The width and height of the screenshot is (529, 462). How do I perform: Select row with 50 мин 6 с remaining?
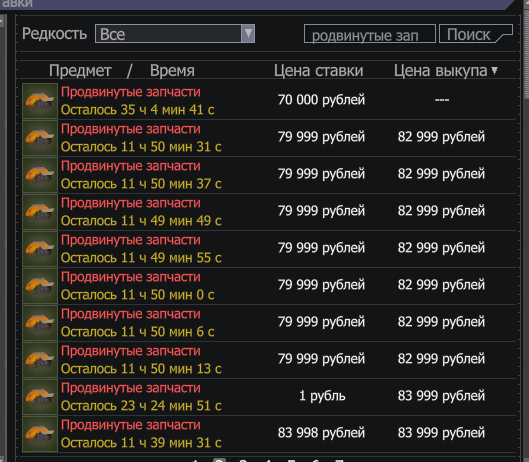269,323
